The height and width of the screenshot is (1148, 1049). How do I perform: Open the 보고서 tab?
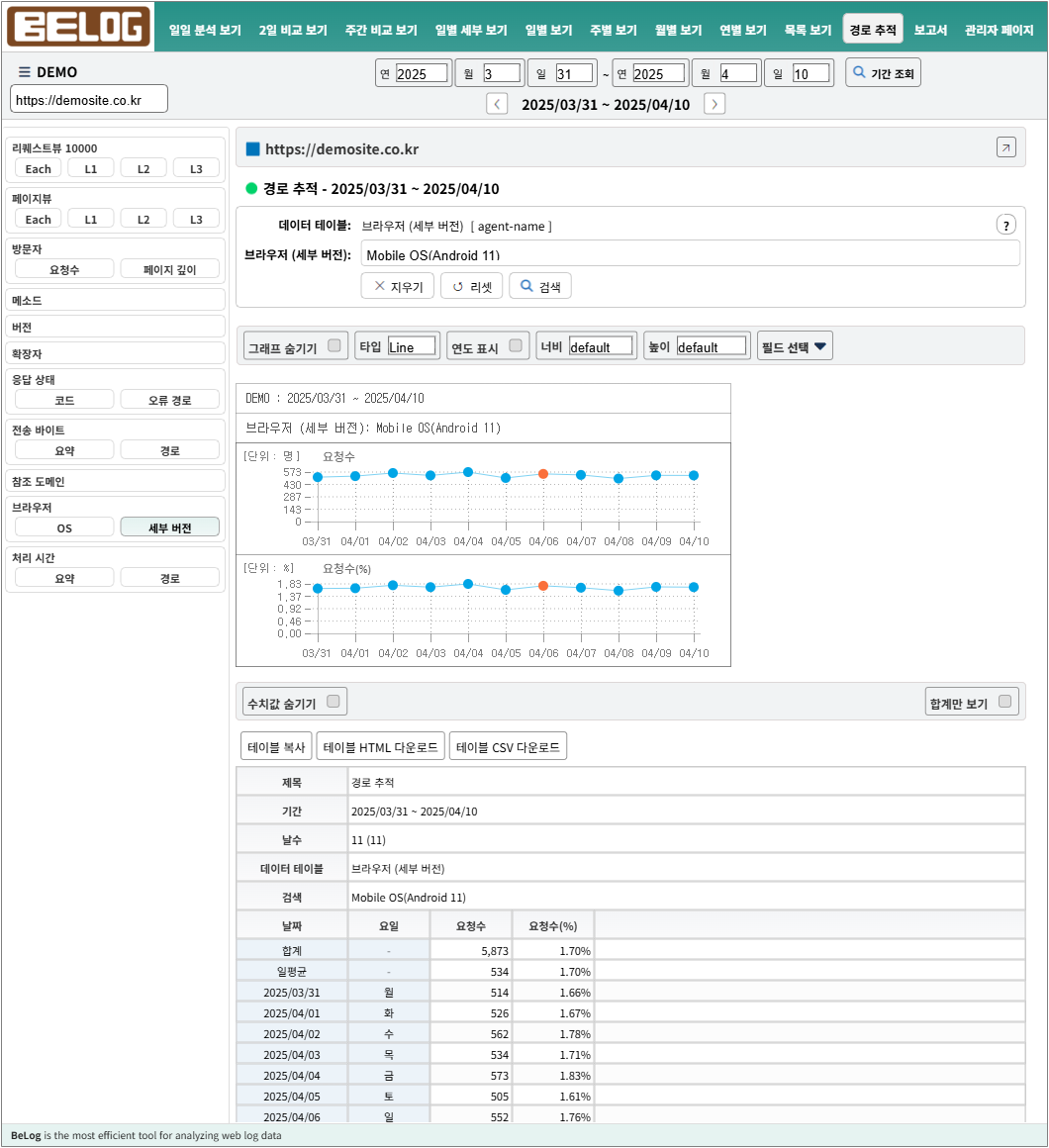(930, 30)
